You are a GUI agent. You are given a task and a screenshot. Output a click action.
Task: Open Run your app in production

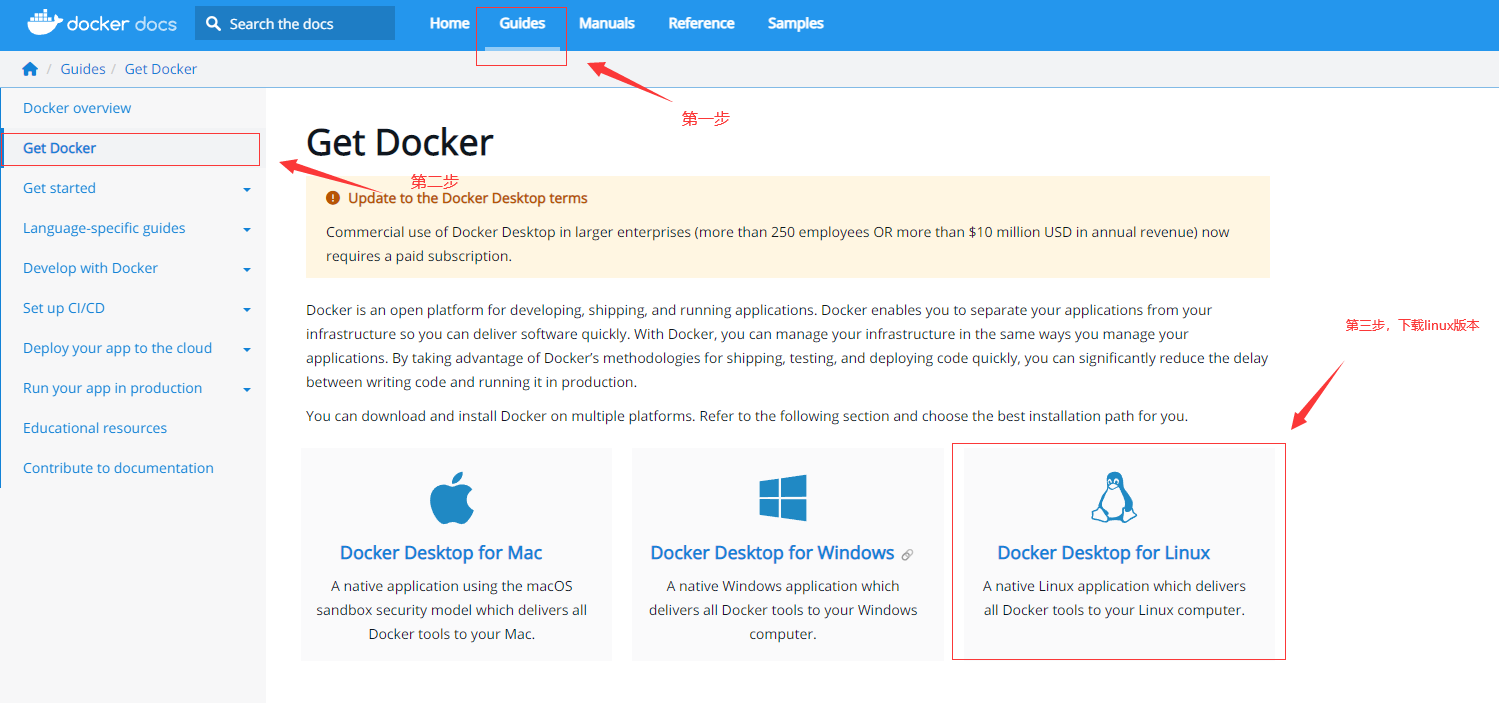[x=112, y=388]
